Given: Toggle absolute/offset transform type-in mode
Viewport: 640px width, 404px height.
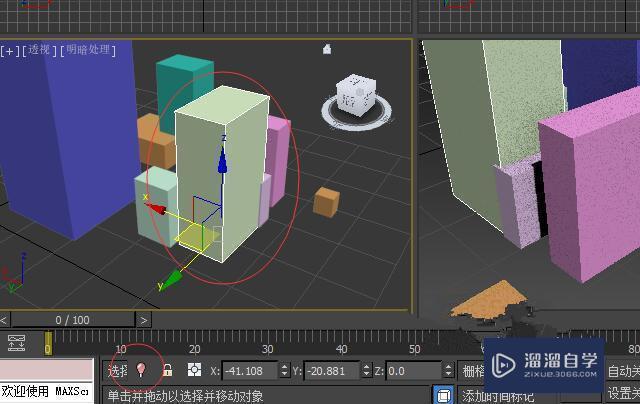Looking at the screenshot, I should tap(194, 370).
